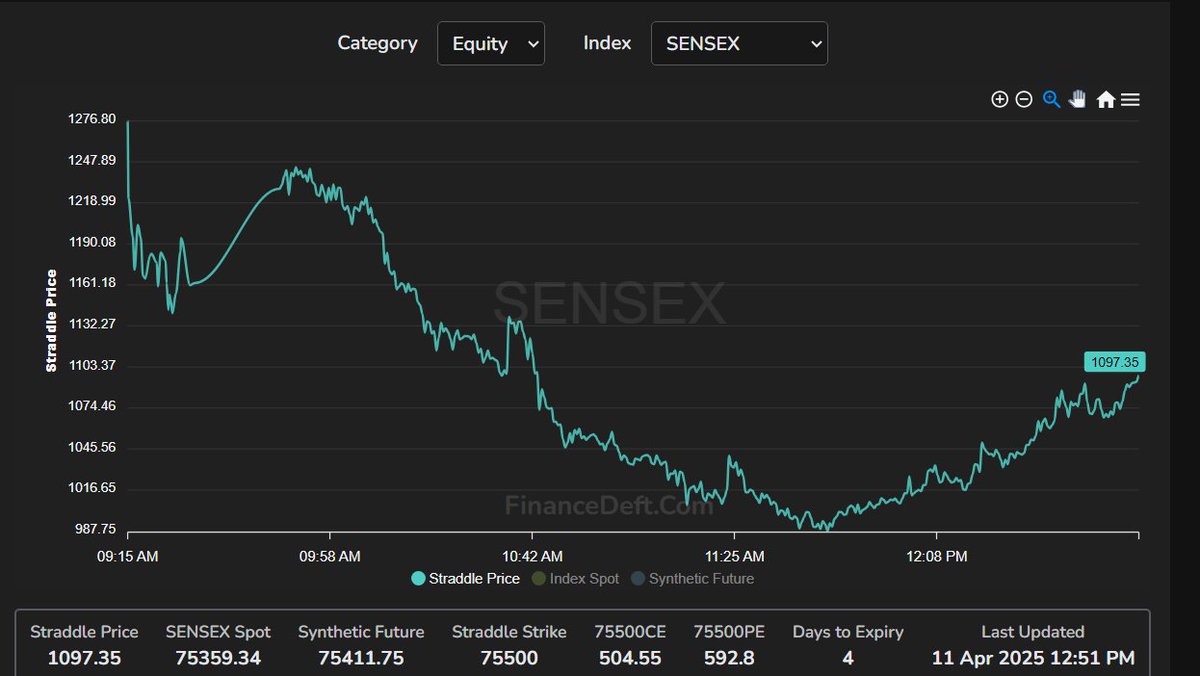Click the 11:25 AM axis label
The width and height of the screenshot is (1200, 676).
(x=734, y=556)
